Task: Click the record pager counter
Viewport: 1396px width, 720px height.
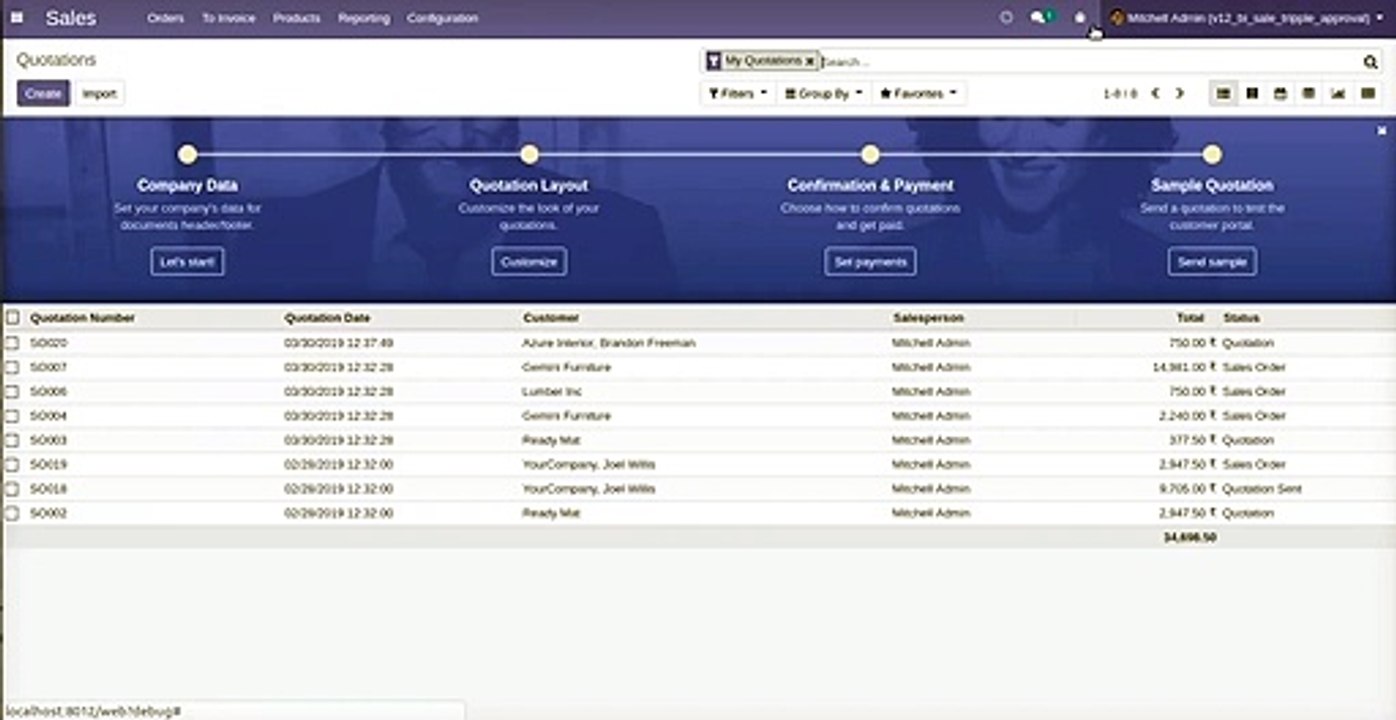Action: [x=1120, y=93]
